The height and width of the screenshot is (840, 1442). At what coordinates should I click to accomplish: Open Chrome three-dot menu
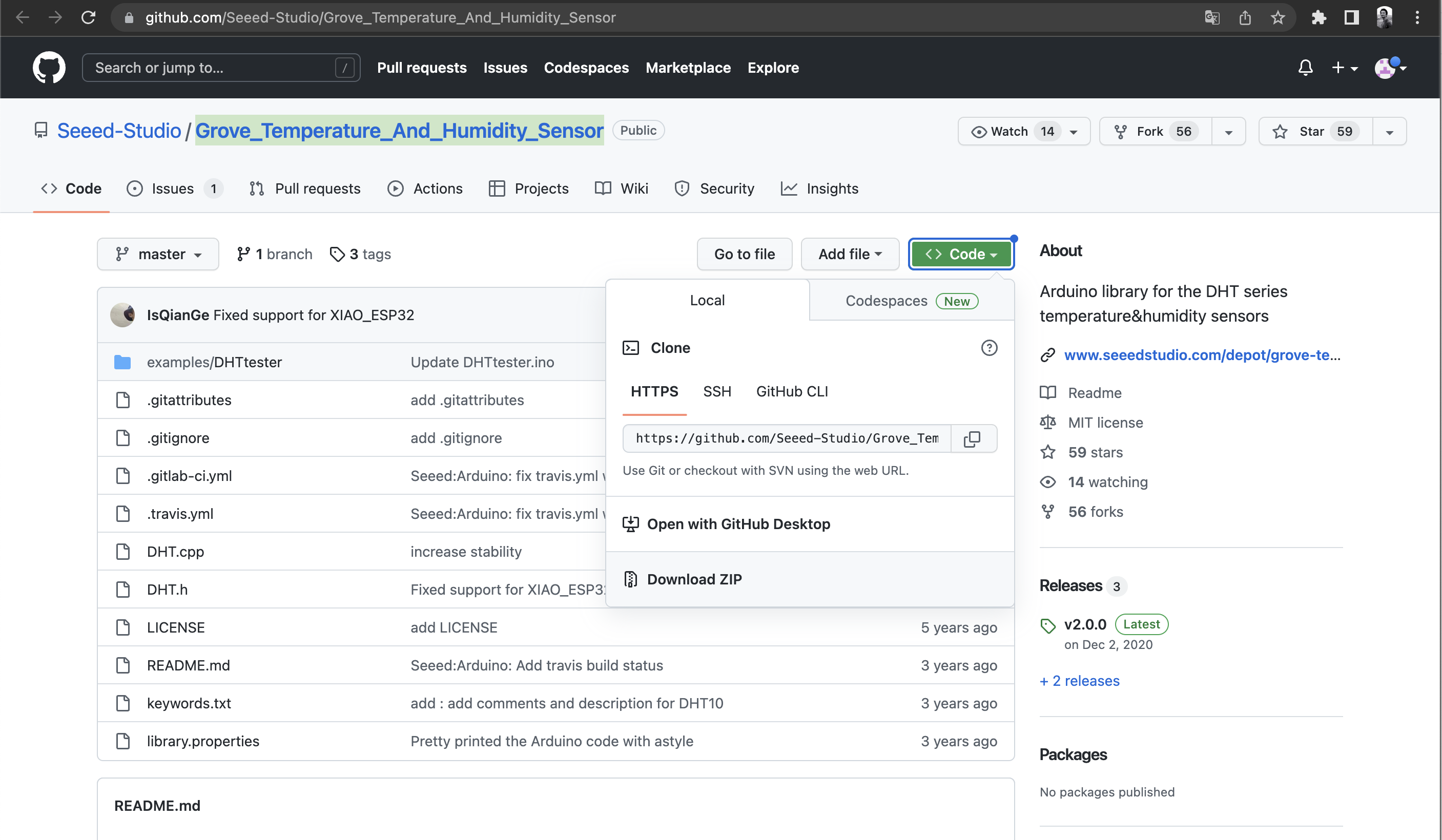[x=1417, y=18]
